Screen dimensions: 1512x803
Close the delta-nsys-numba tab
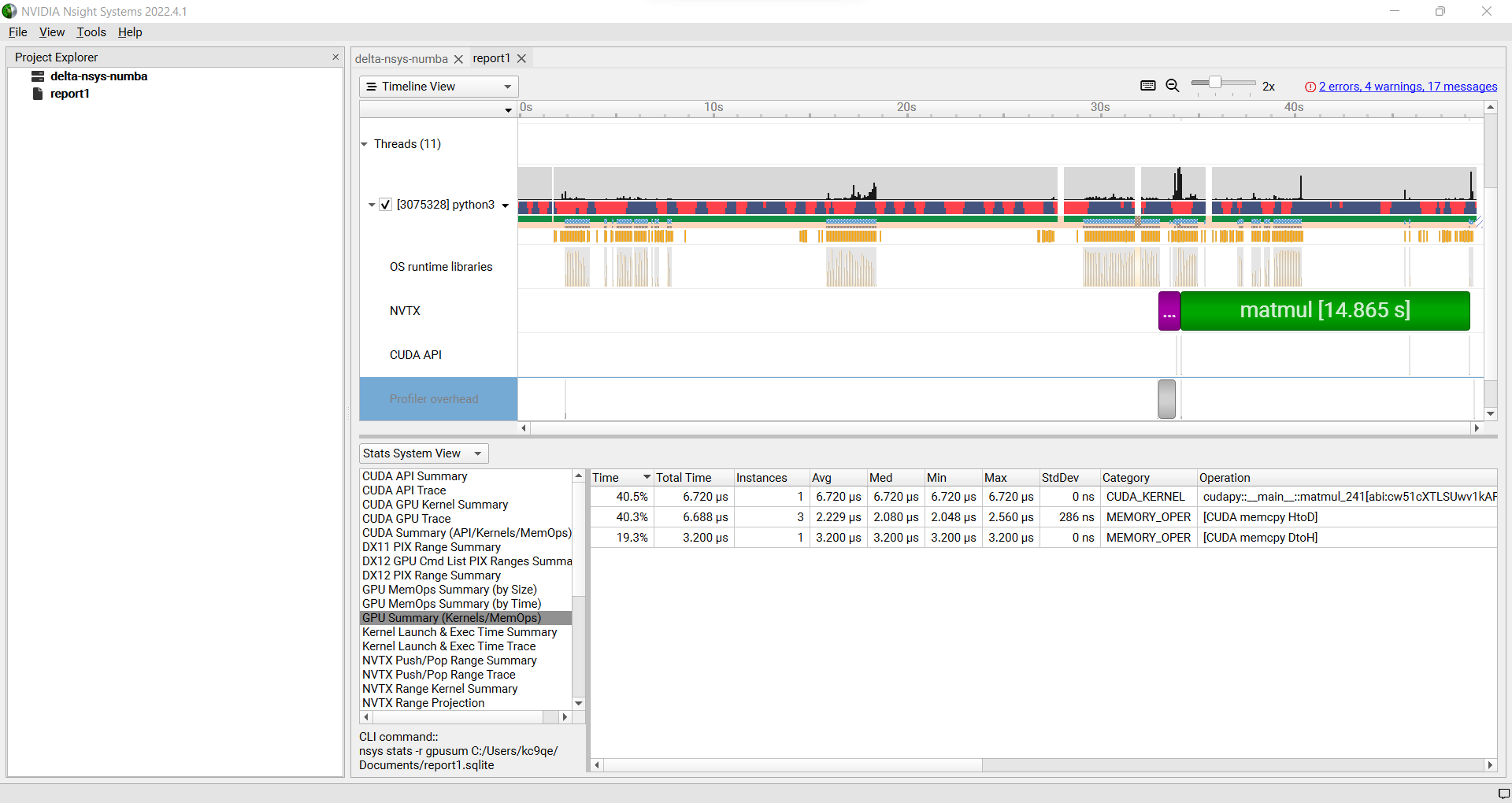tap(458, 60)
